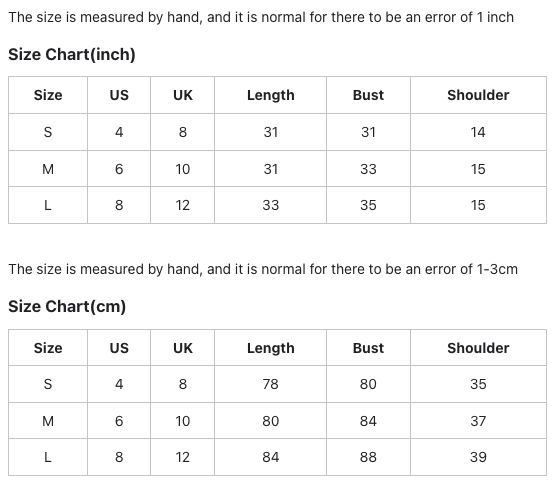559x484 pixels.
Task: Click the 1-3cm error note text
Action: [263, 269]
